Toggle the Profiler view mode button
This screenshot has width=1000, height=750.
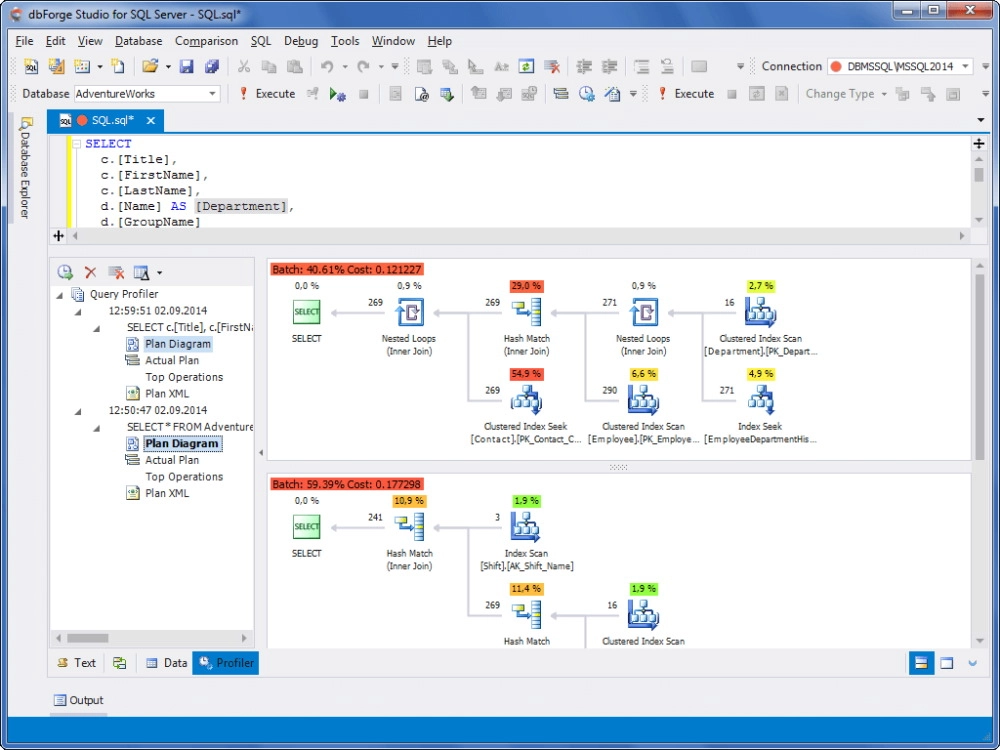tap(226, 663)
